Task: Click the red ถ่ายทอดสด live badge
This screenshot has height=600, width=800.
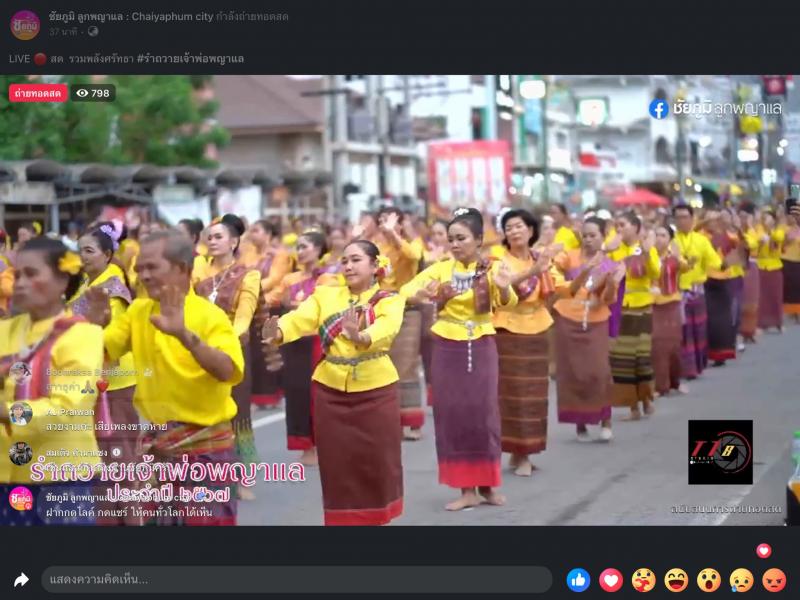Action: (38, 93)
